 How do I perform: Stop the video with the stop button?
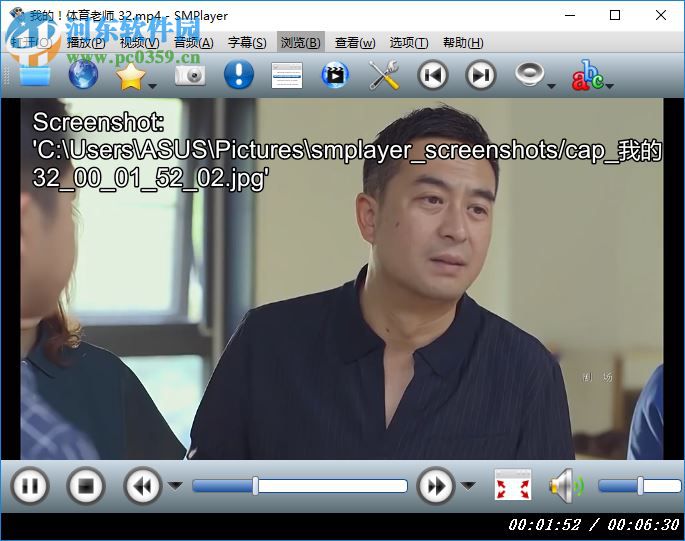tap(86, 487)
